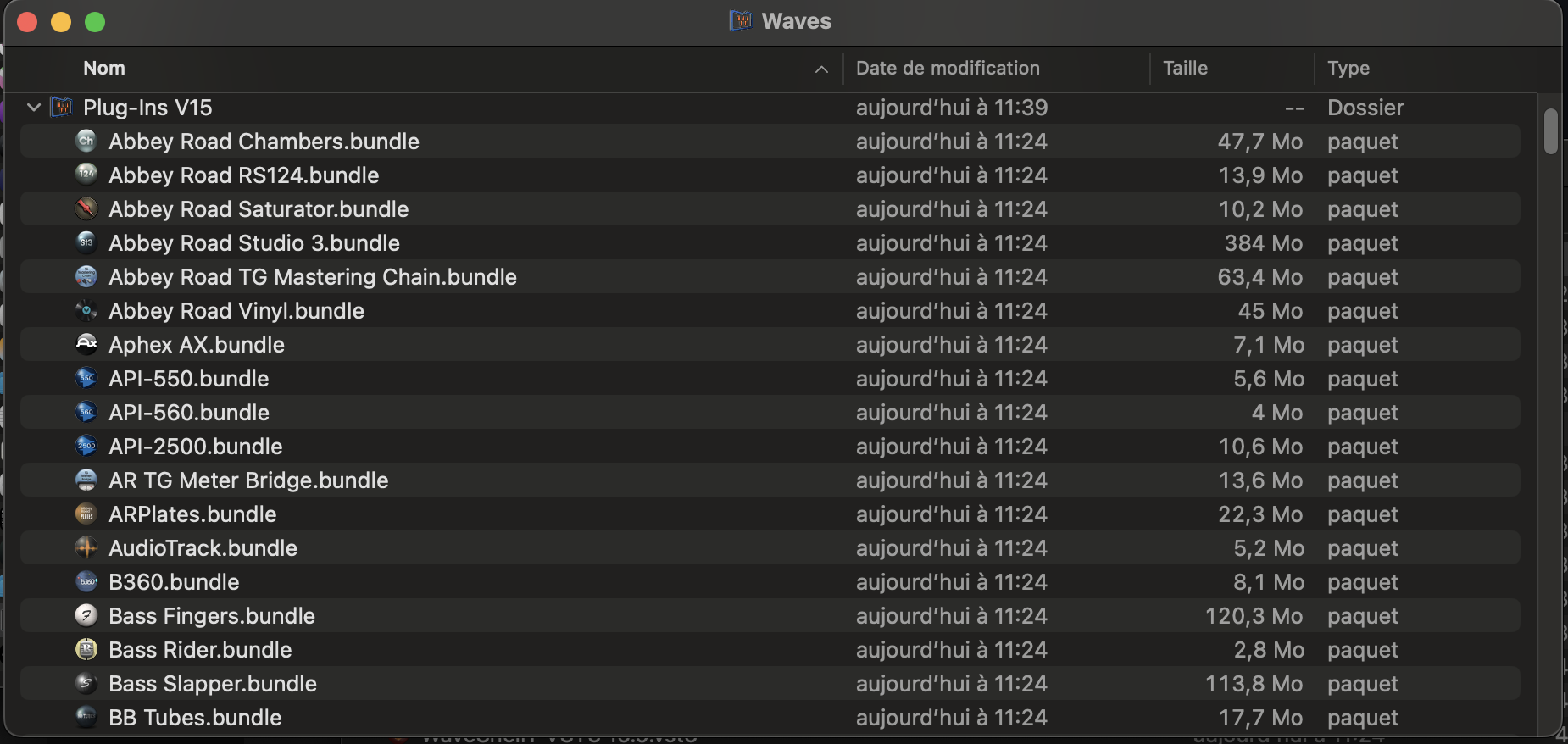Image resolution: width=1568 pixels, height=744 pixels.
Task: Select Aphex AX.bundle file name
Action: (197, 345)
